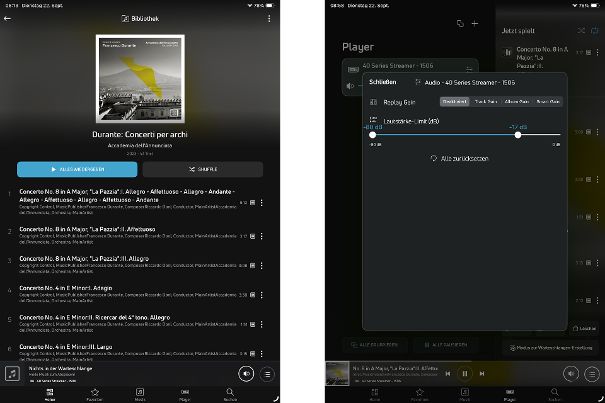The image size is (605, 403).
Task: Switch to Suche tab on left screen
Action: (230, 395)
